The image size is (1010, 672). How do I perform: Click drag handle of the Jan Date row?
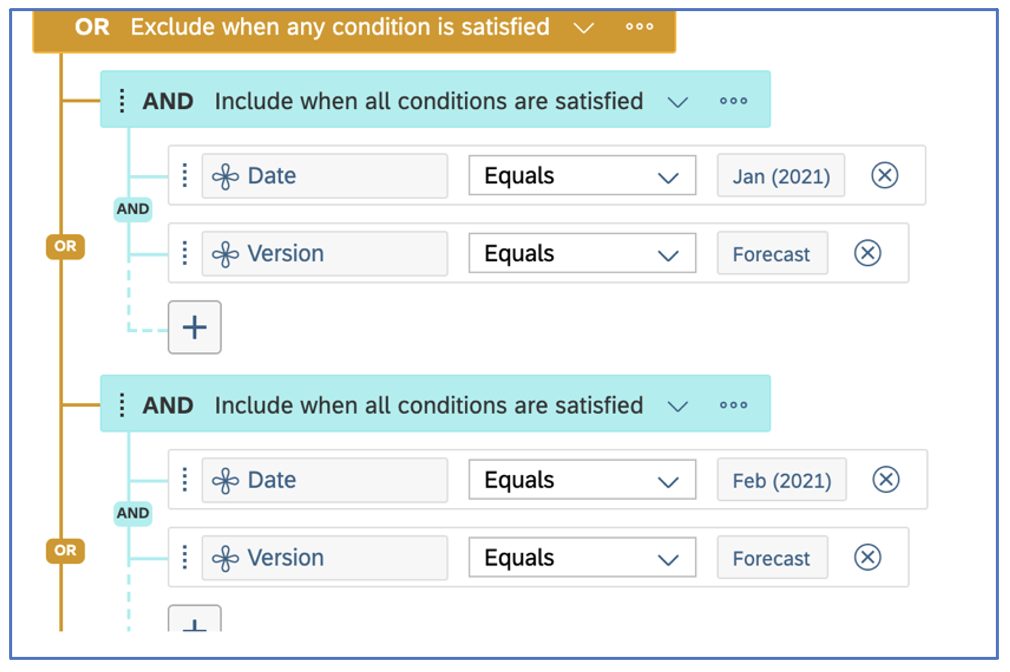click(x=185, y=175)
